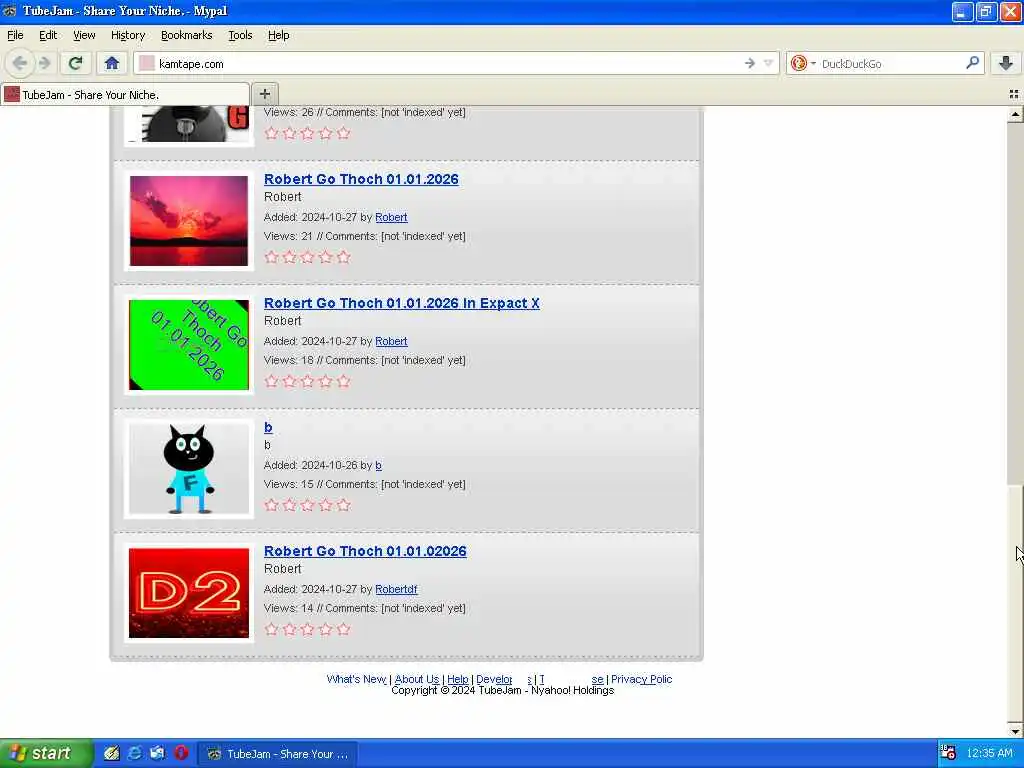Open the What's New footer link
Viewport: 1024px width, 768px height.
click(x=357, y=679)
